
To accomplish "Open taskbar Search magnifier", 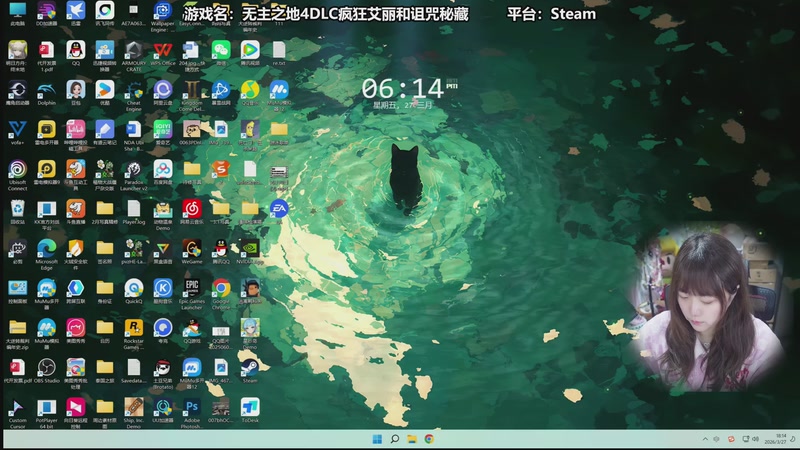I will coord(394,439).
